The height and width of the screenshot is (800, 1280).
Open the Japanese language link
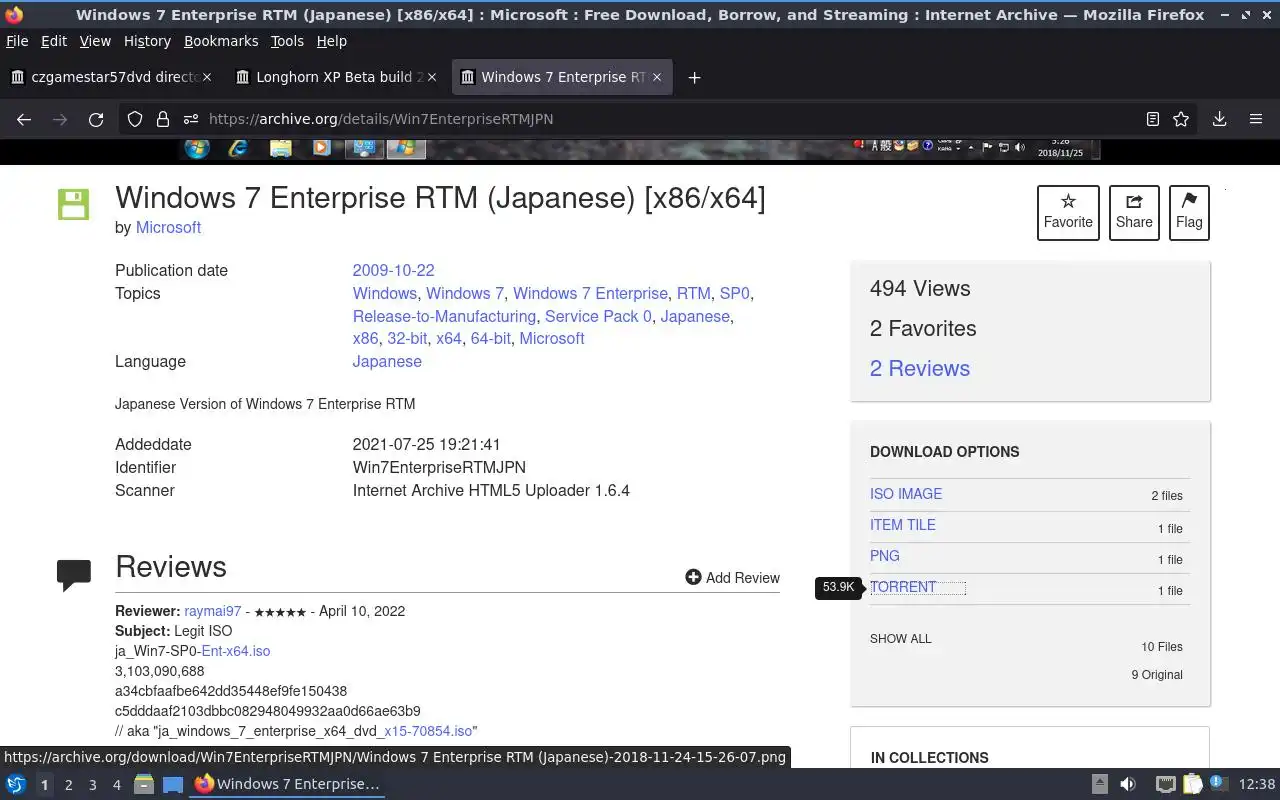pyautogui.click(x=387, y=362)
